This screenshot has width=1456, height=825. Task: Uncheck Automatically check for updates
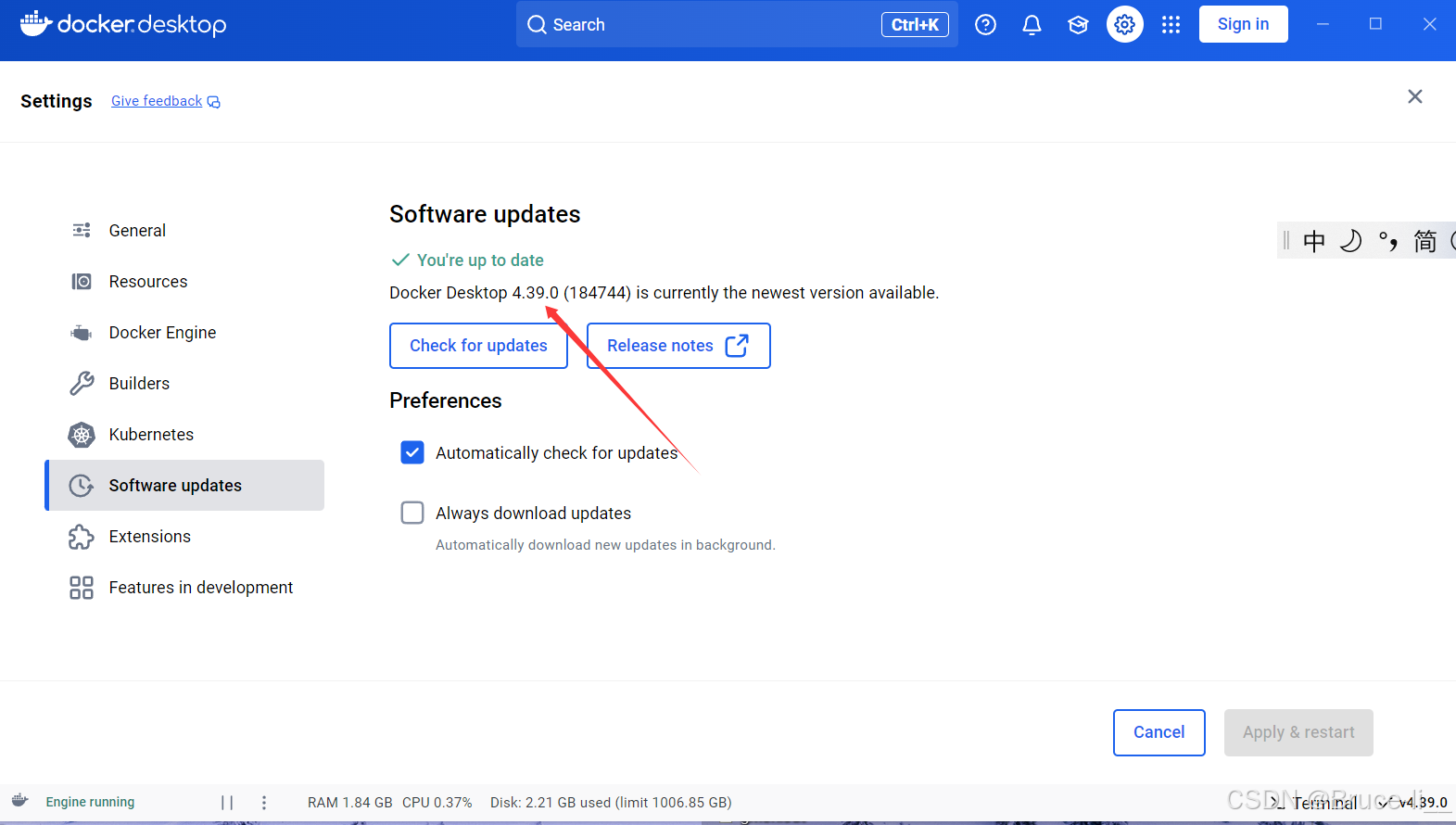pos(412,452)
